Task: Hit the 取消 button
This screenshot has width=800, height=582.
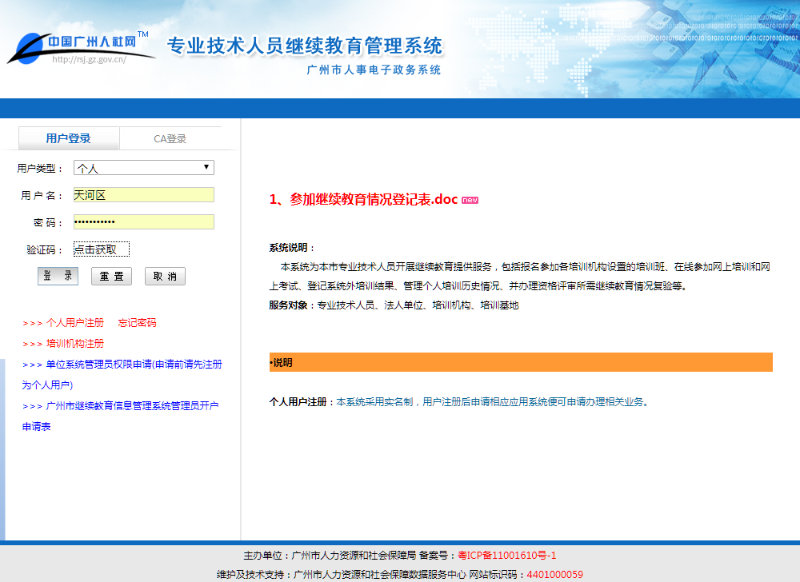Action: point(165,276)
